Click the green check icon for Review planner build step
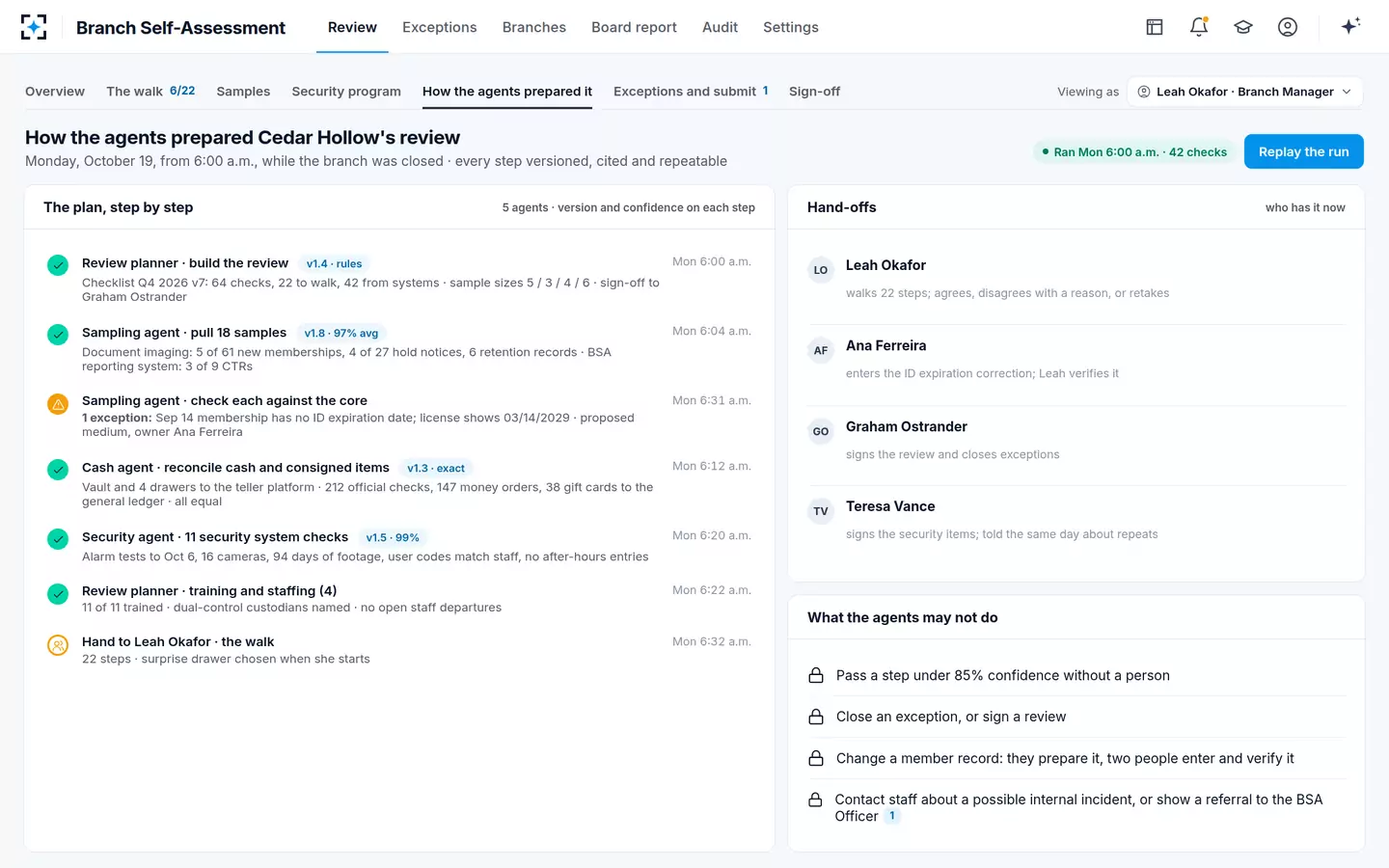Screen dimensions: 1389x868 pyautogui.click(x=58, y=264)
